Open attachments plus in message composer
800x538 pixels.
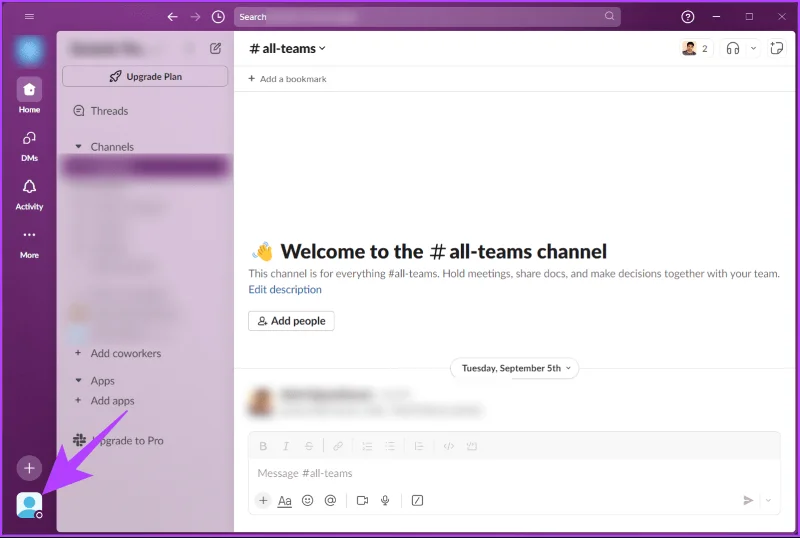pos(263,501)
